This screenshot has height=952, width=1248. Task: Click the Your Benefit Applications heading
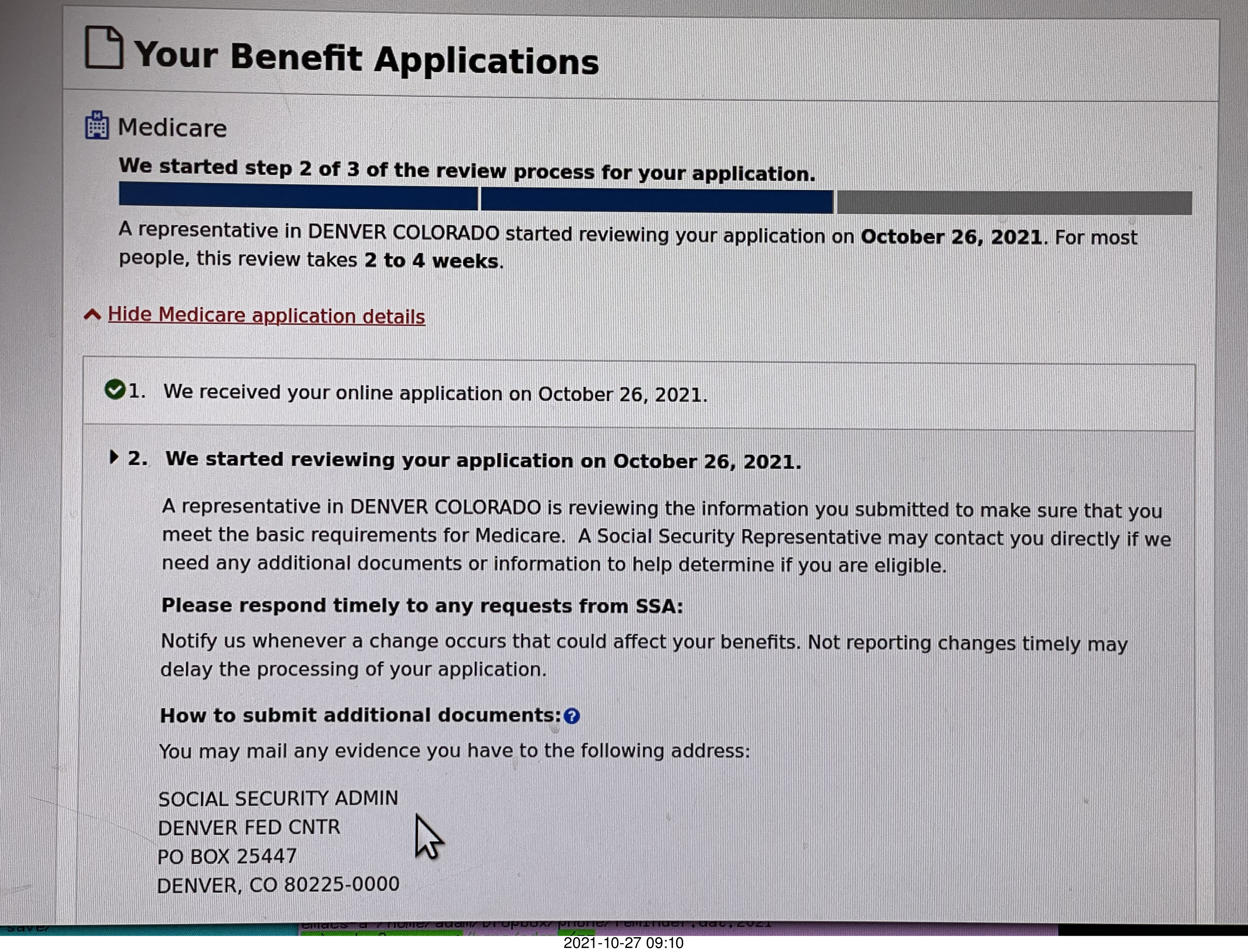pos(366,59)
